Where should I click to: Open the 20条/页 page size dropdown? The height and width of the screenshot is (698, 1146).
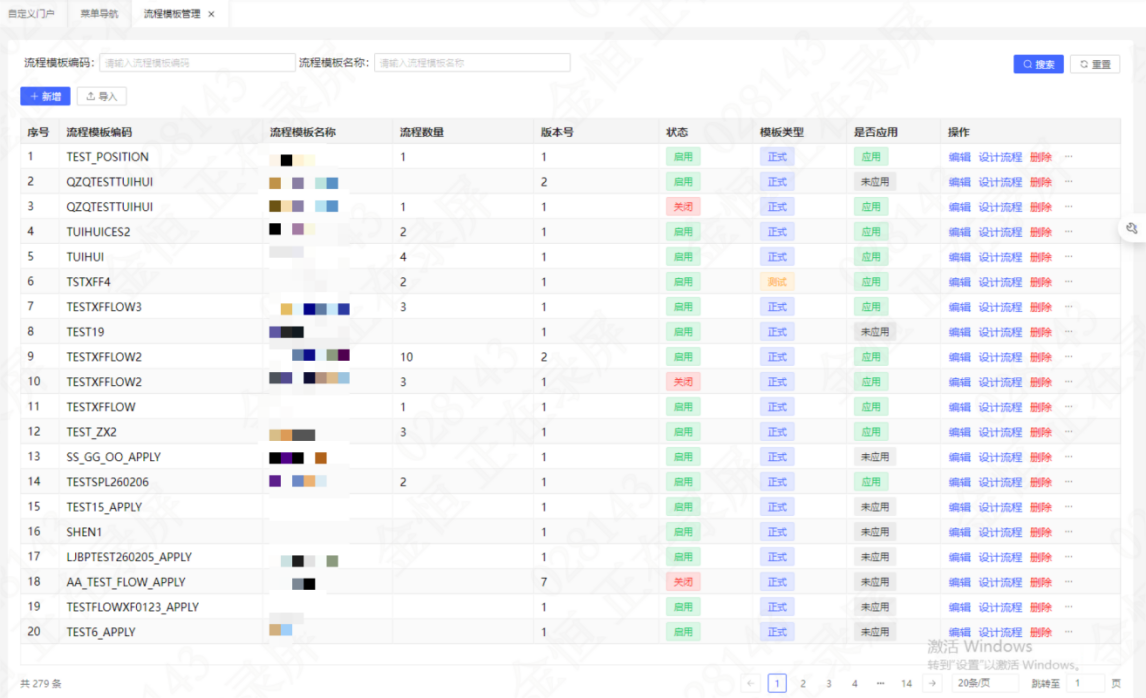[984, 683]
